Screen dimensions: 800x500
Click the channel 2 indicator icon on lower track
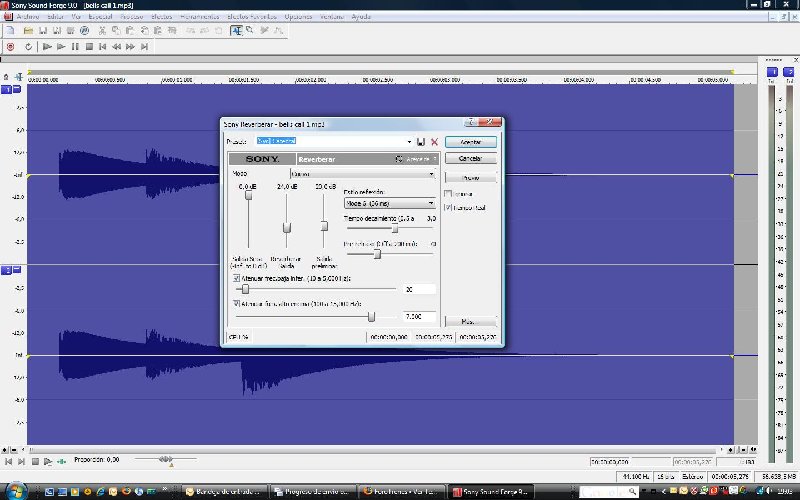tap(7, 270)
